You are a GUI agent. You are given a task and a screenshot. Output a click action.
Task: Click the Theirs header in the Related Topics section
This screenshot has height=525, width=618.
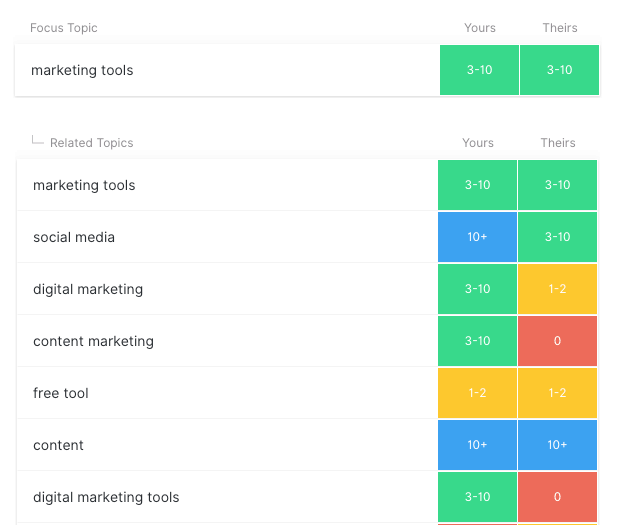558,143
